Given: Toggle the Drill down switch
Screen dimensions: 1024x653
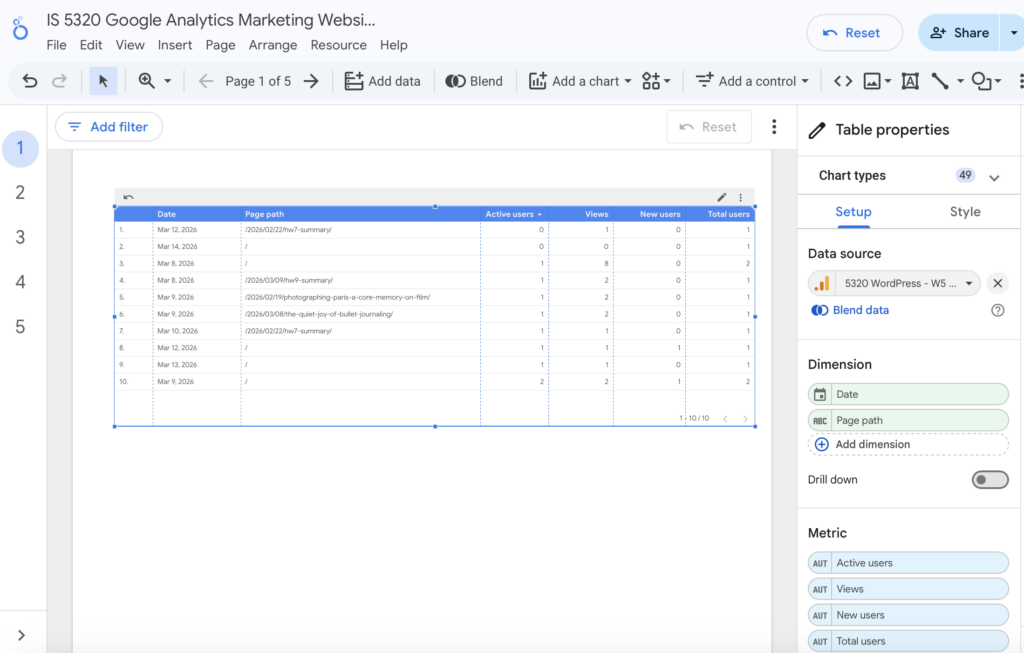Looking at the screenshot, I should (x=990, y=480).
